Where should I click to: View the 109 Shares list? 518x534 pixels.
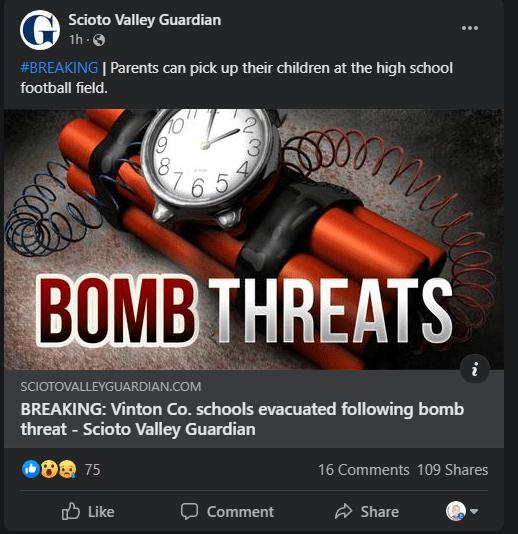tap(453, 470)
